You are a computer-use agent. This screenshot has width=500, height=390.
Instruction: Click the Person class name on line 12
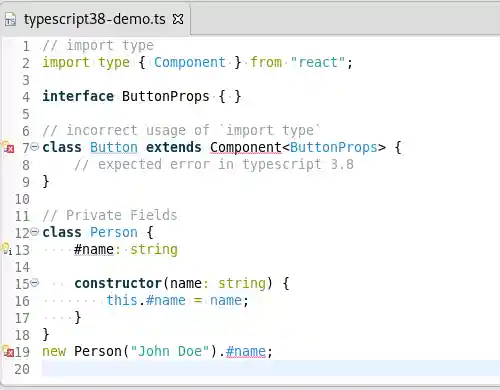114,232
